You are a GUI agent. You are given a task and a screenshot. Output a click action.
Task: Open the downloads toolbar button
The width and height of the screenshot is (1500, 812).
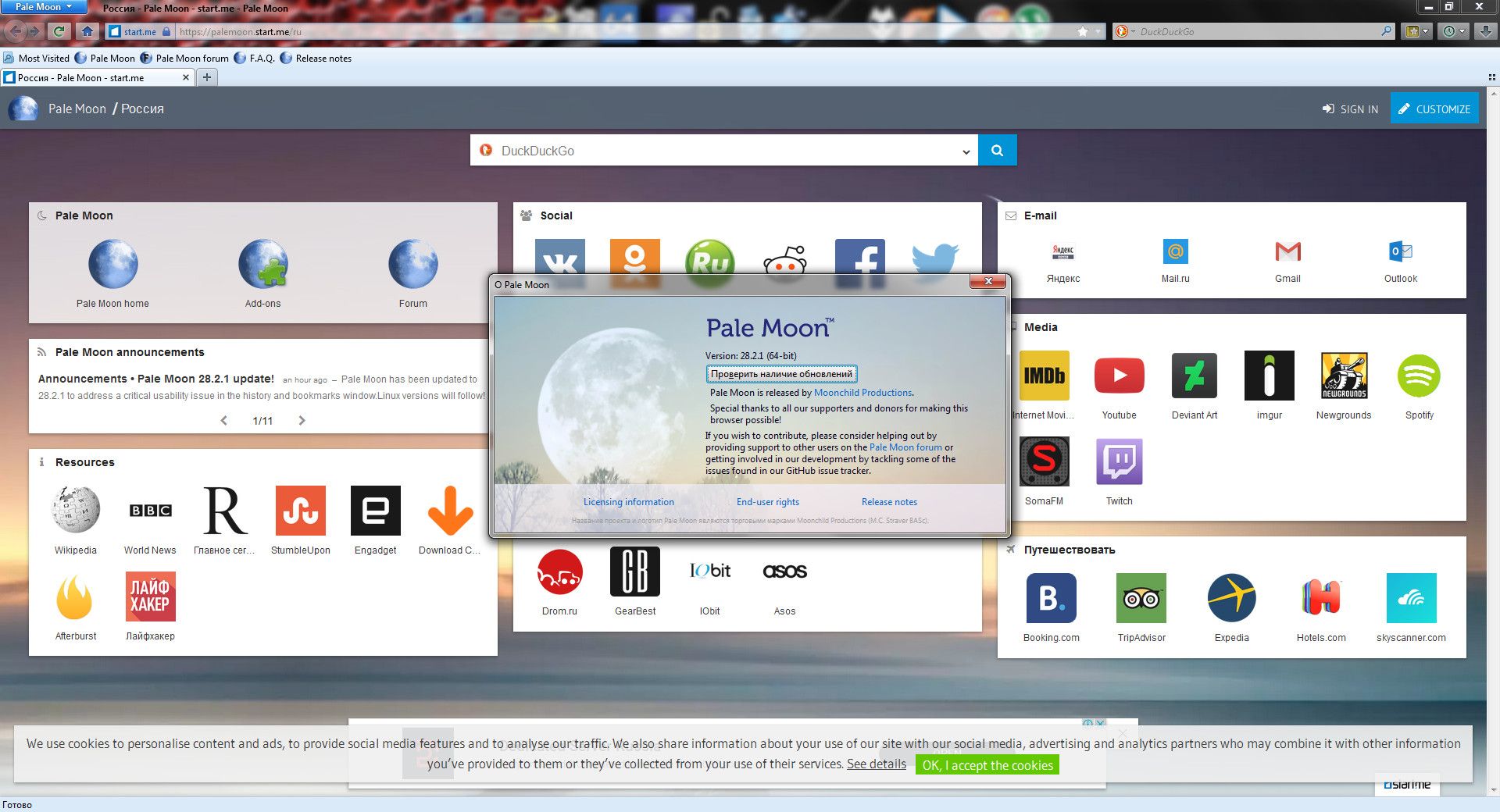click(x=1485, y=31)
